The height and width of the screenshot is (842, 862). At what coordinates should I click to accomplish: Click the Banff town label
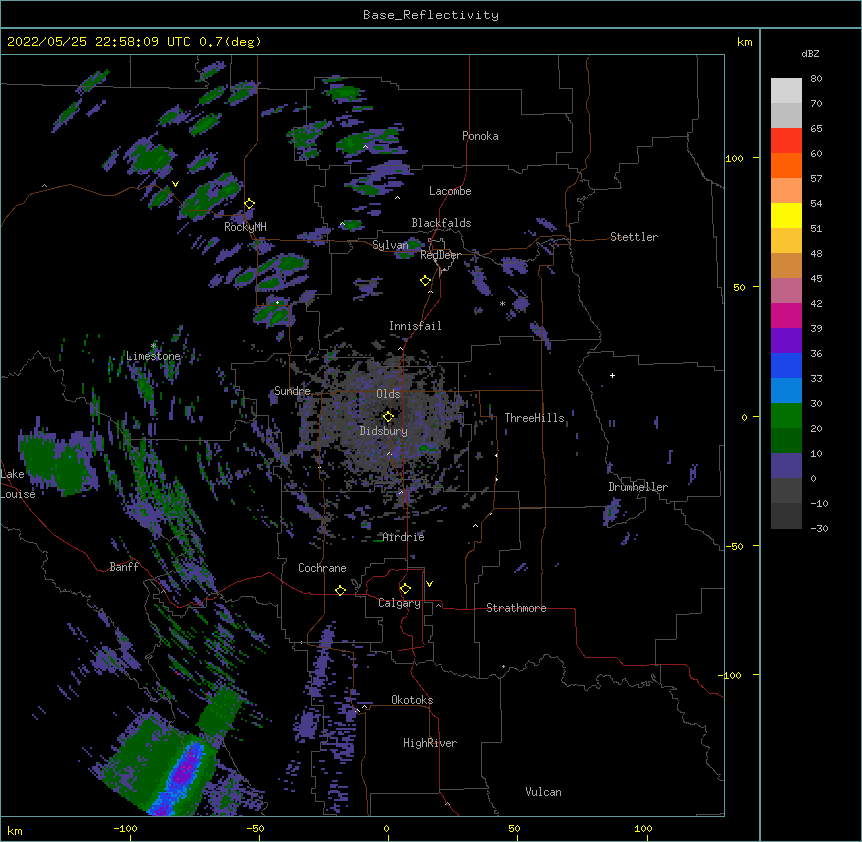pos(124,567)
